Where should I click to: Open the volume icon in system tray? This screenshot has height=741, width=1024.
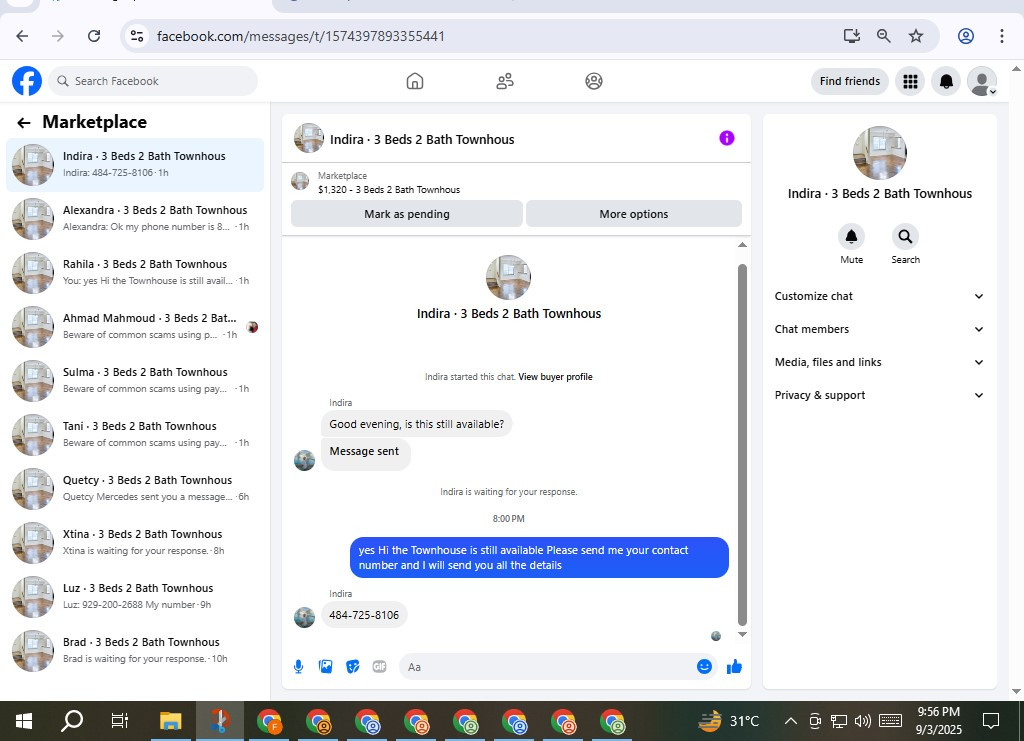[863, 721]
